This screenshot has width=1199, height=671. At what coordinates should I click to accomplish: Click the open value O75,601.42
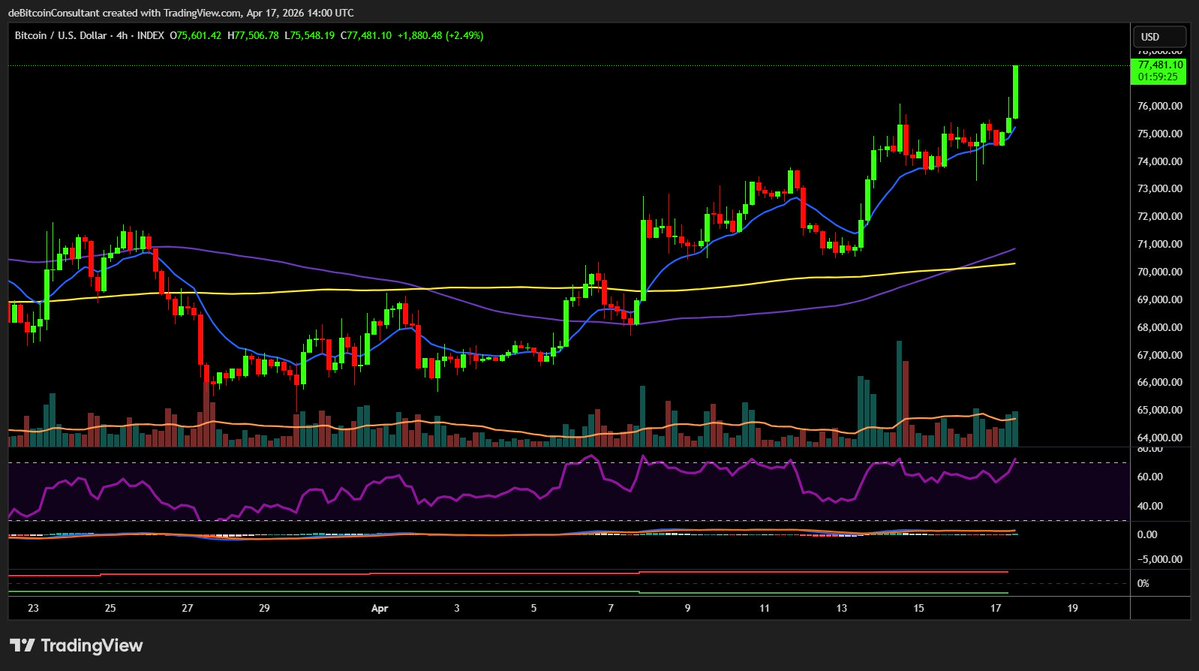coord(196,35)
